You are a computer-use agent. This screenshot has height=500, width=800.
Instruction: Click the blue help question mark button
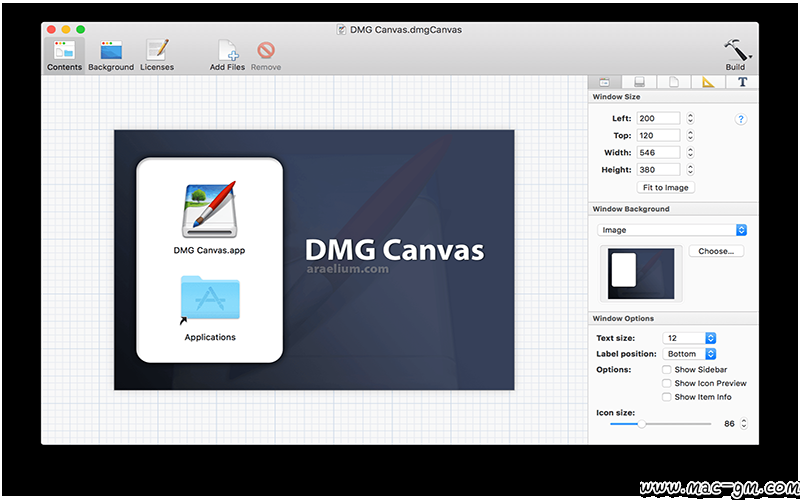(740, 119)
